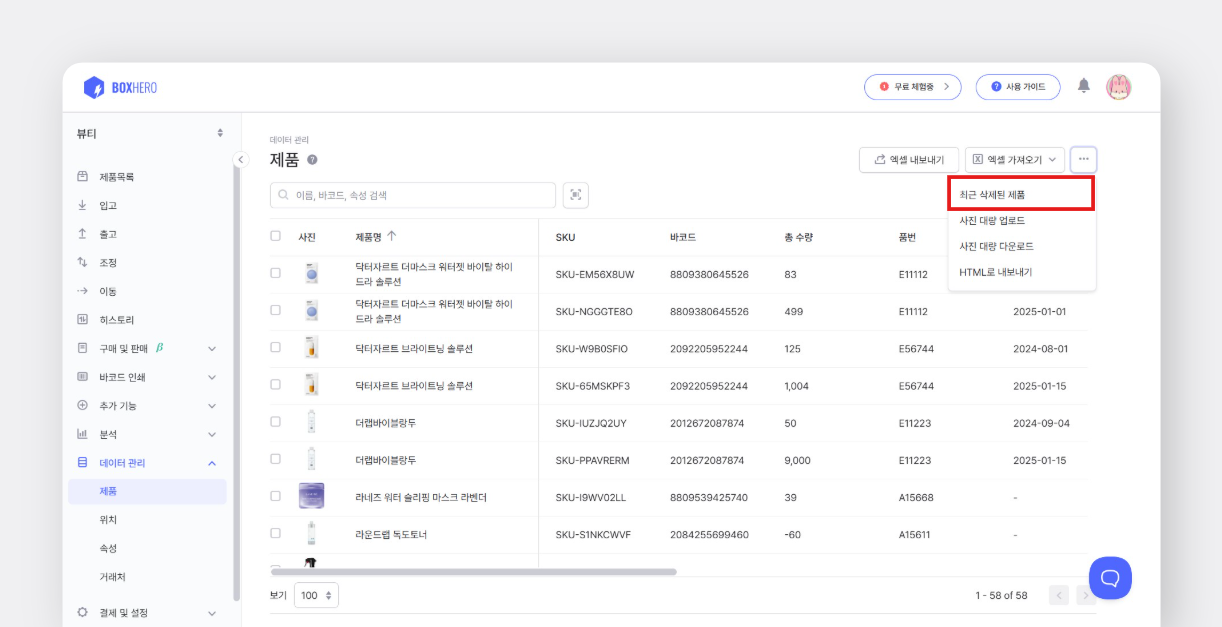Check the row with SKU-PPAVRERM

(275, 459)
